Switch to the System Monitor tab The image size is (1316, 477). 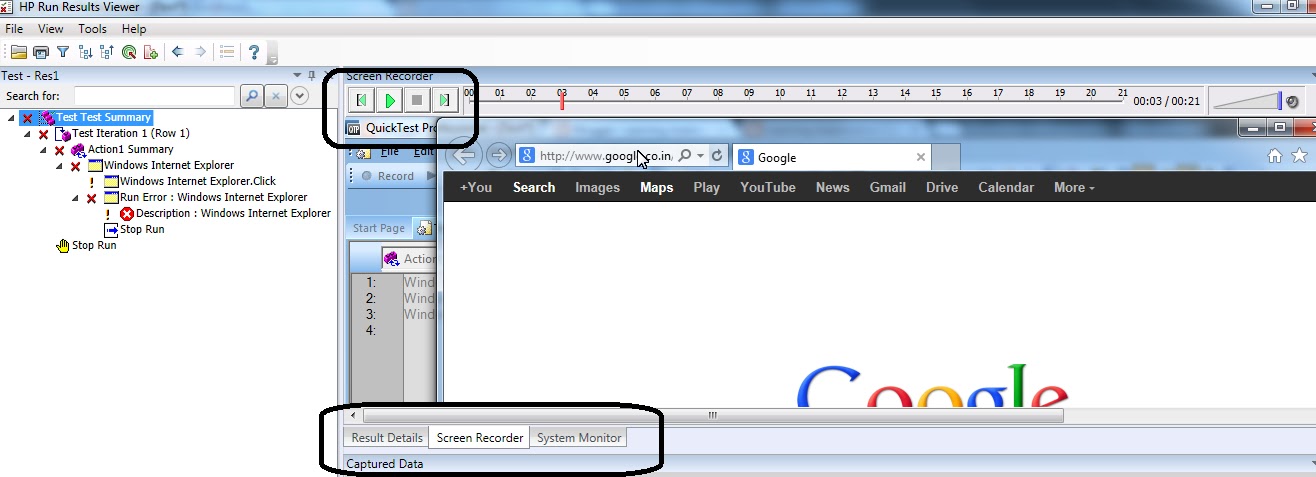pos(579,438)
